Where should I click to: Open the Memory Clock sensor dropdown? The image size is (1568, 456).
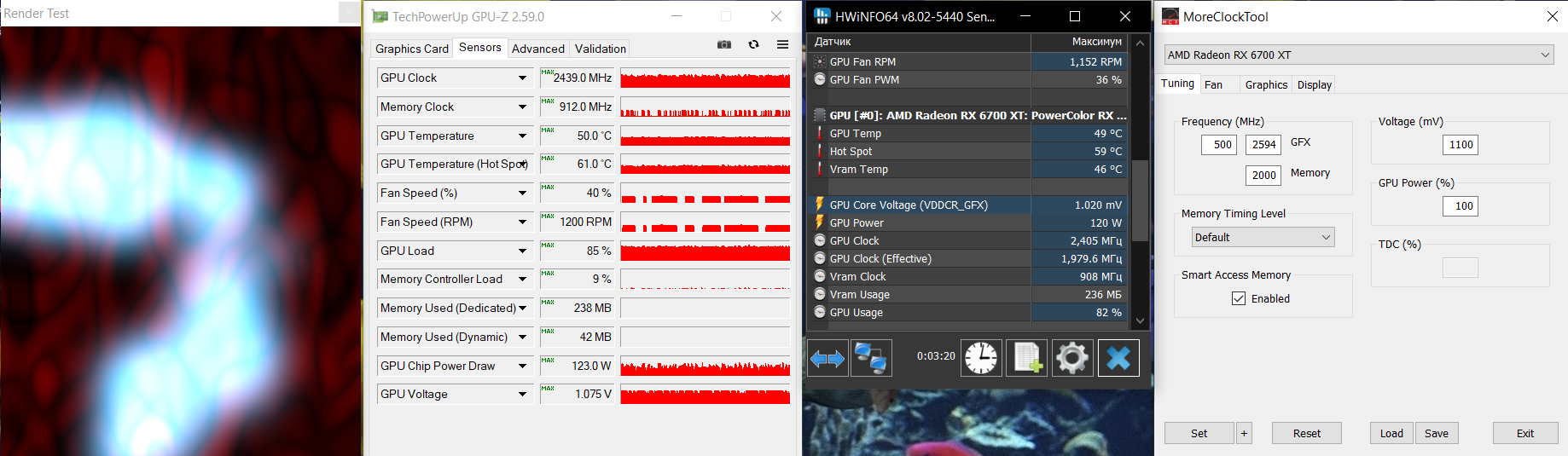click(522, 107)
